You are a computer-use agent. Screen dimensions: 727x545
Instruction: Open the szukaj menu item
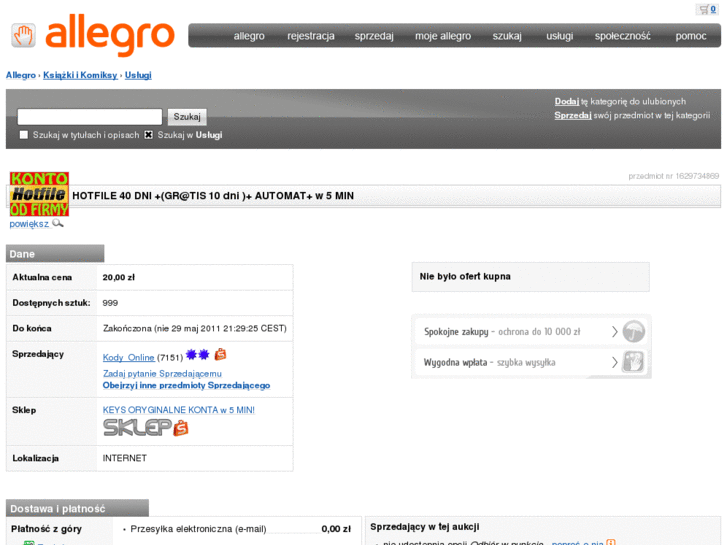(507, 36)
